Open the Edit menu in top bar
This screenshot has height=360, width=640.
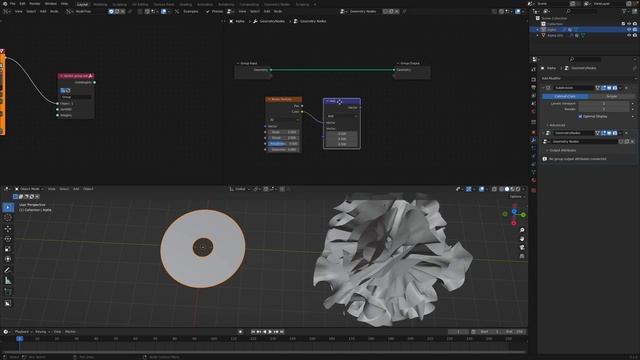22,4
